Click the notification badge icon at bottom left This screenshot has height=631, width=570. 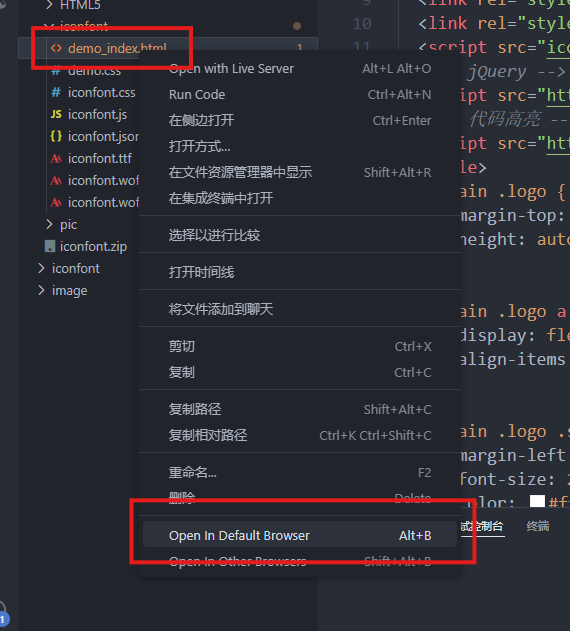(4, 619)
